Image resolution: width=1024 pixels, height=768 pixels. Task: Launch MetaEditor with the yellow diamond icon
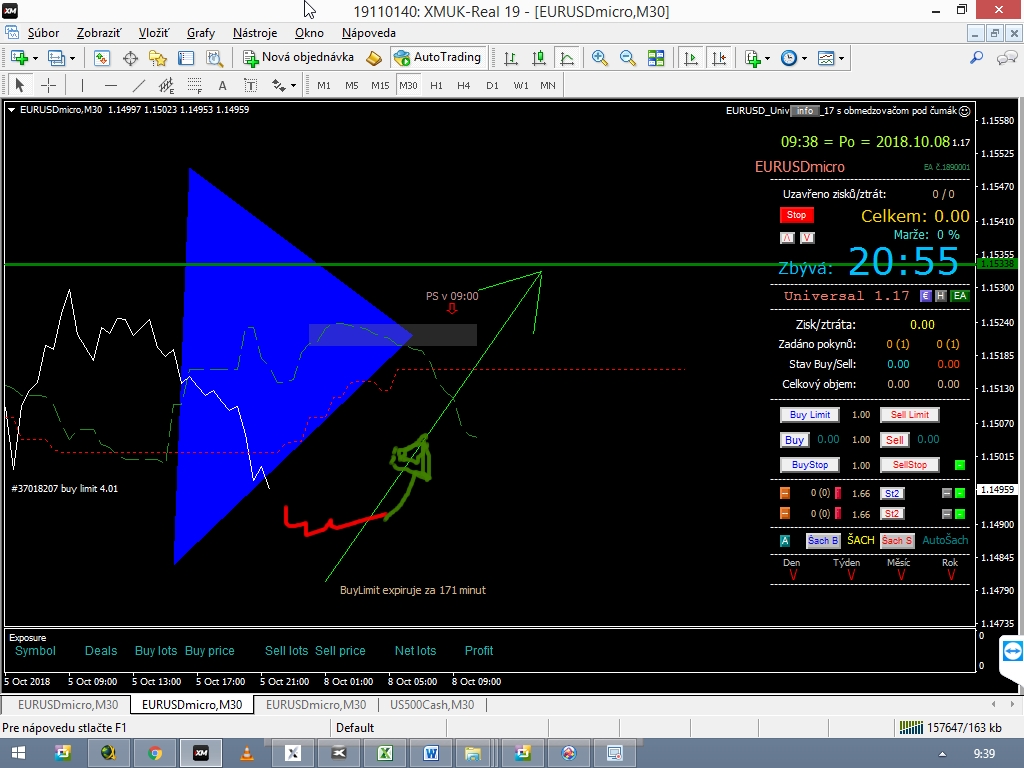pyautogui.click(x=374, y=58)
